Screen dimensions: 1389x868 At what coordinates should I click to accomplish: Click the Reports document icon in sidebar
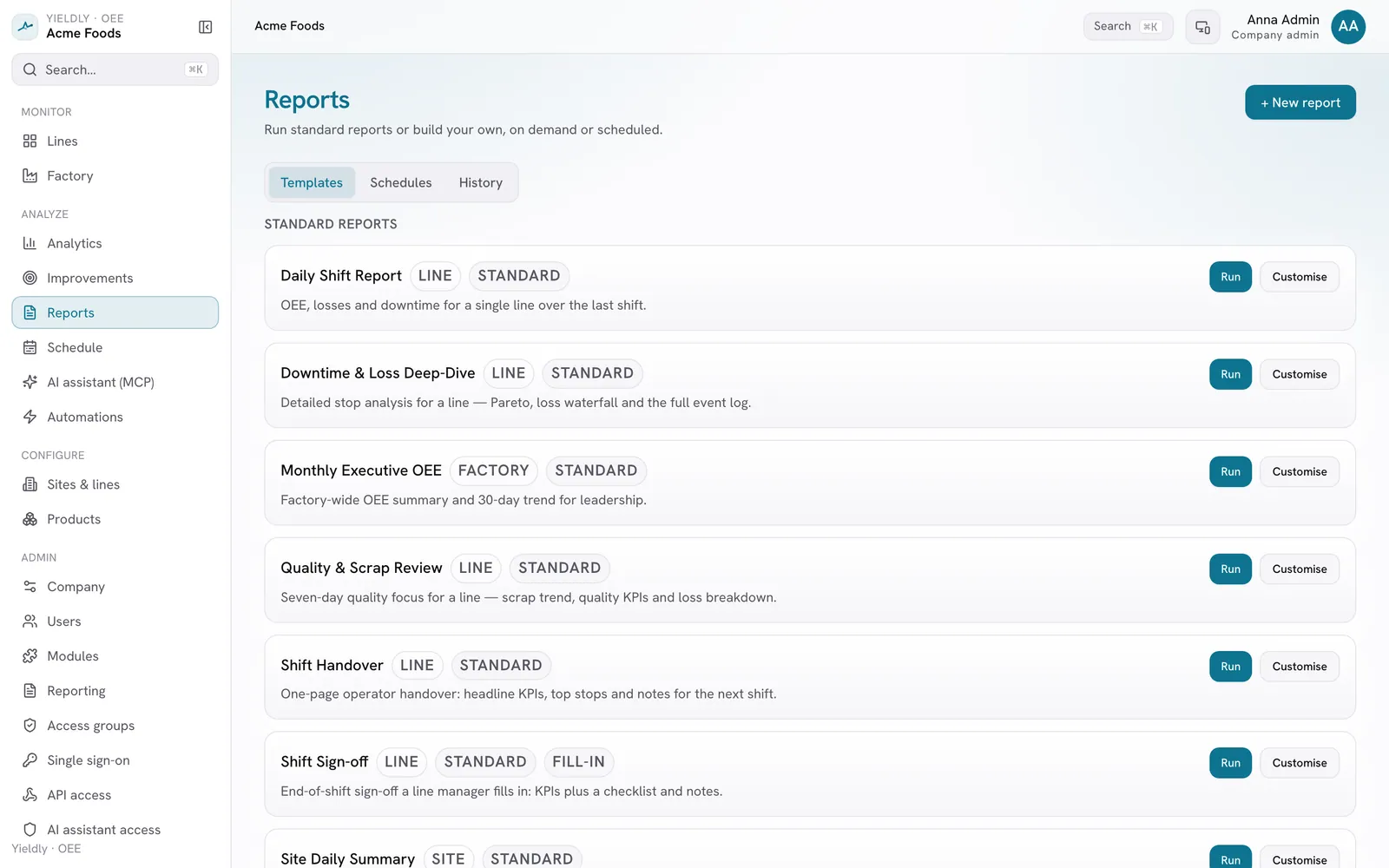[30, 312]
